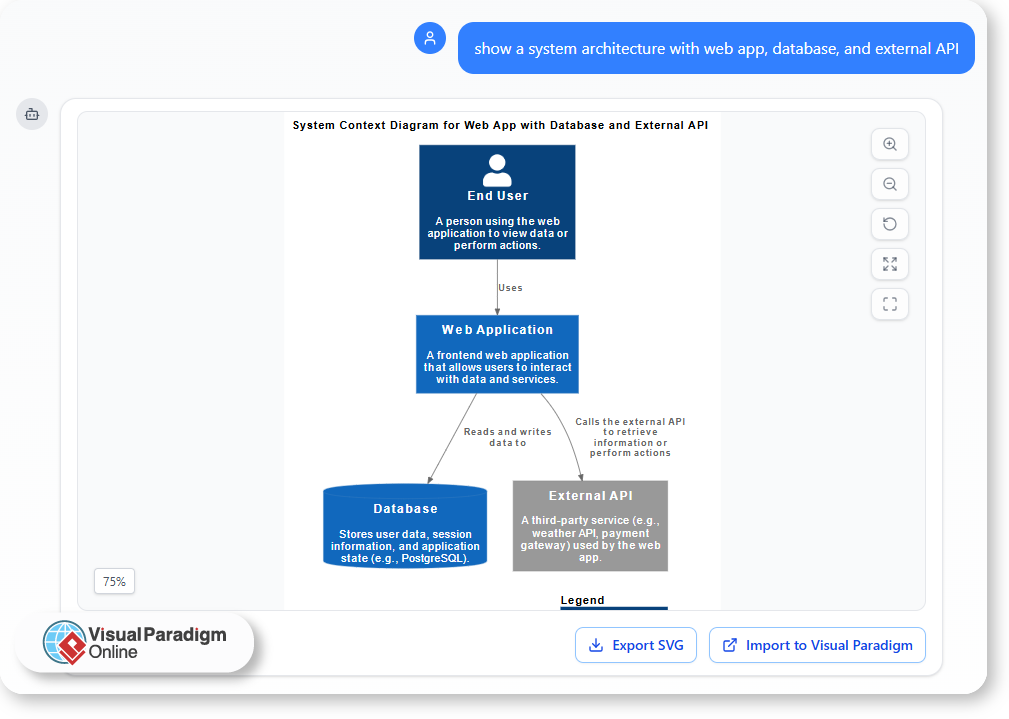Click the external-link icon on Import button
1009x719 pixels.
pos(726,645)
